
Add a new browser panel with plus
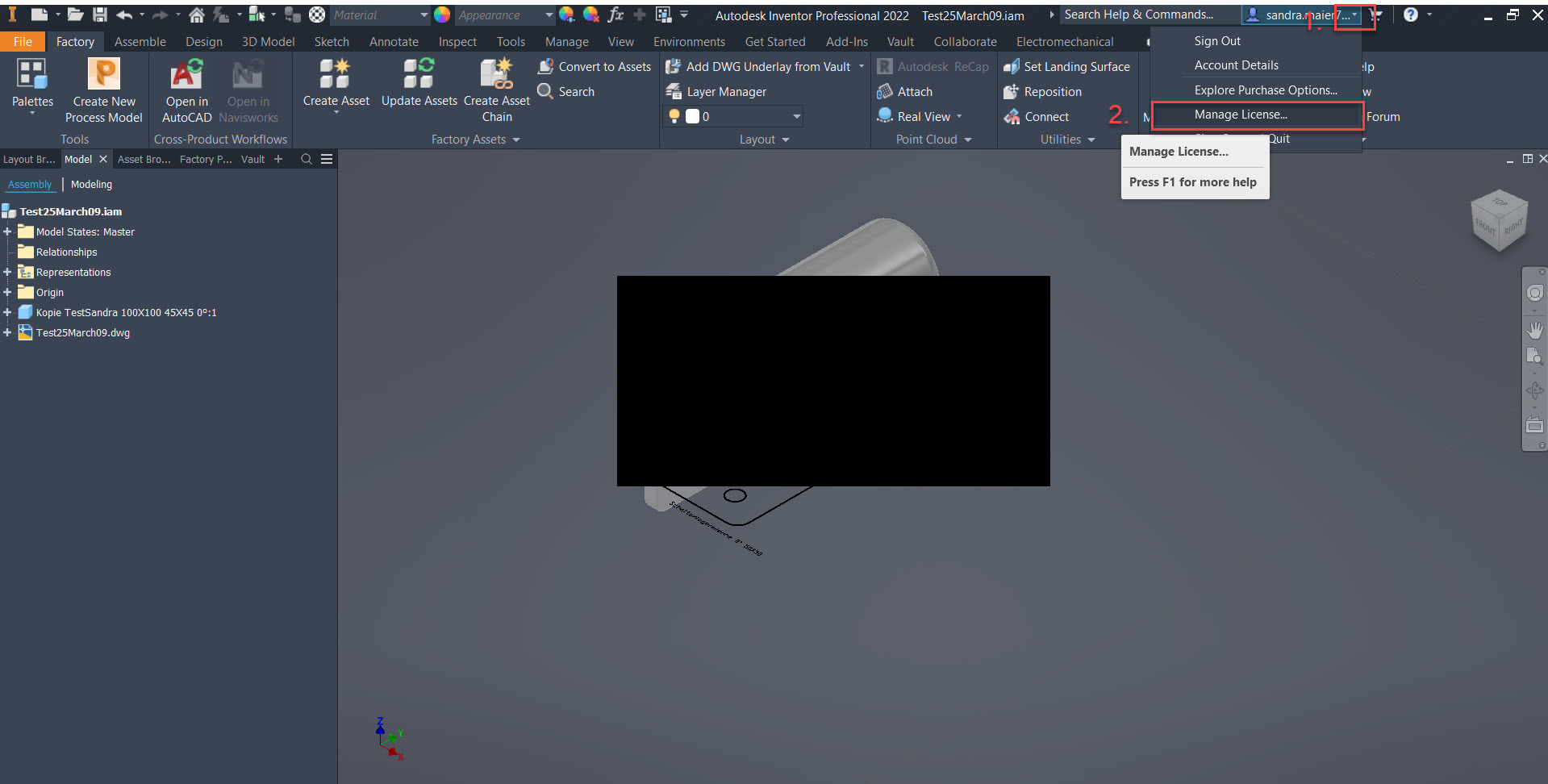coord(278,160)
